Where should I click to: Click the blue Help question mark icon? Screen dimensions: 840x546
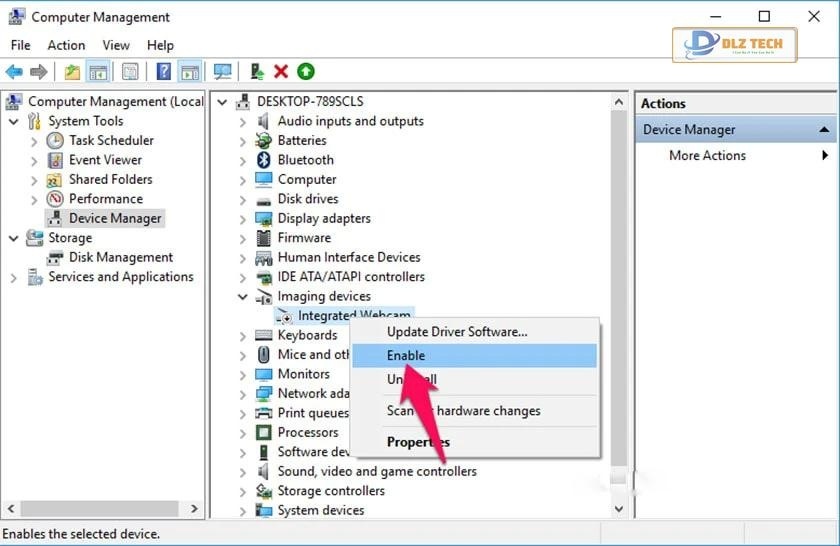pos(163,72)
